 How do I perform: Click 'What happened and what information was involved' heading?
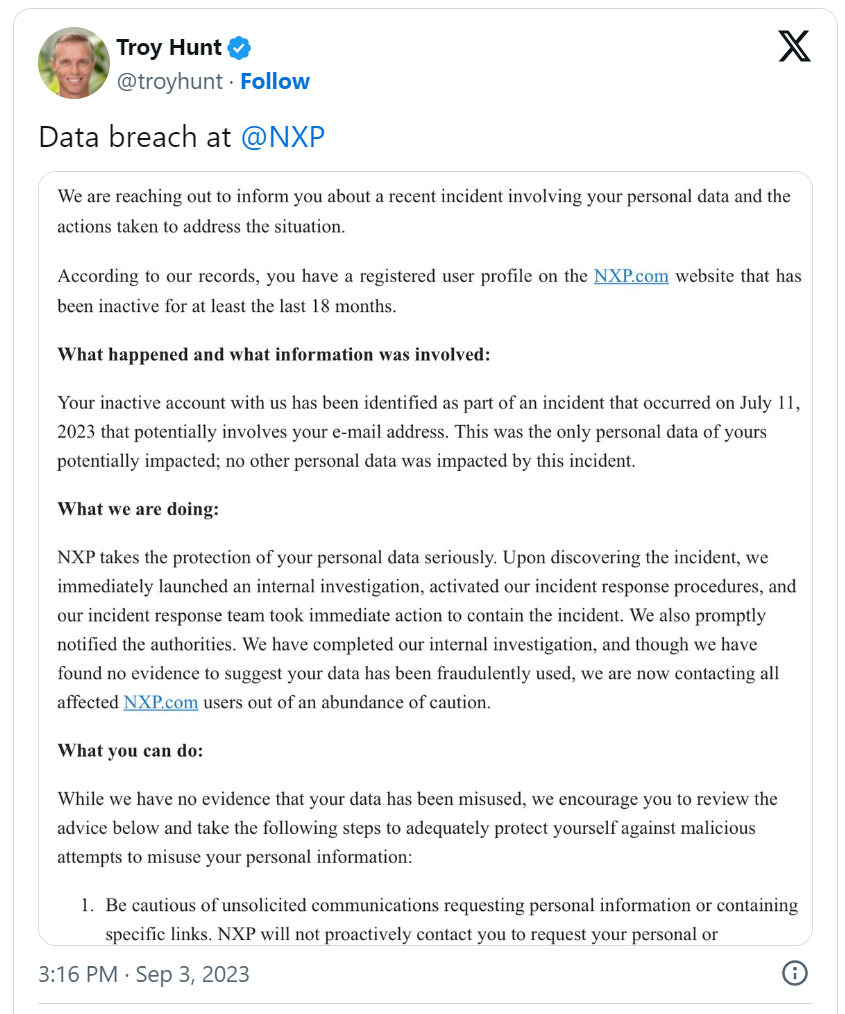pos(273,354)
